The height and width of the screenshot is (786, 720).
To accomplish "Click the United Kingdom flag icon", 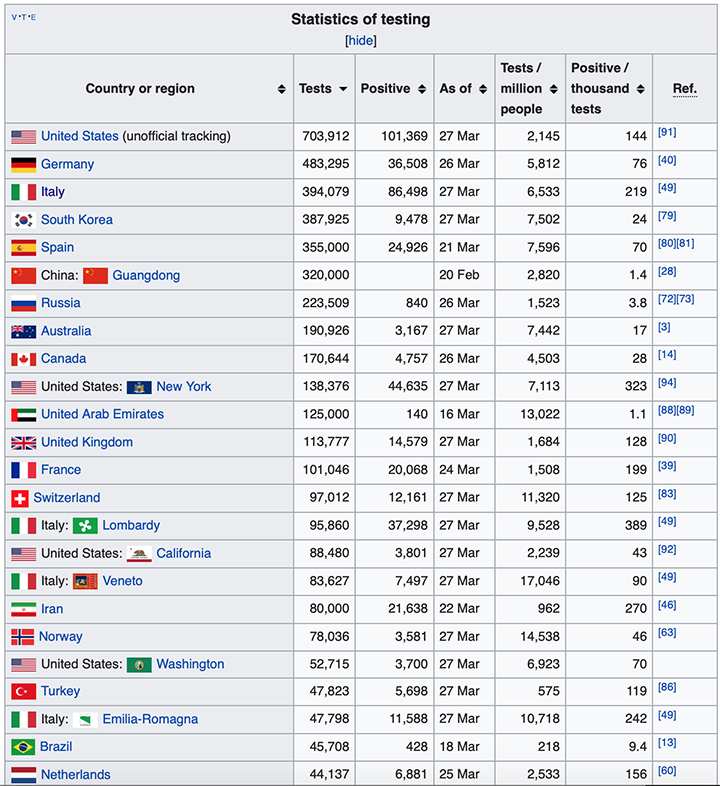I will coord(24,443).
